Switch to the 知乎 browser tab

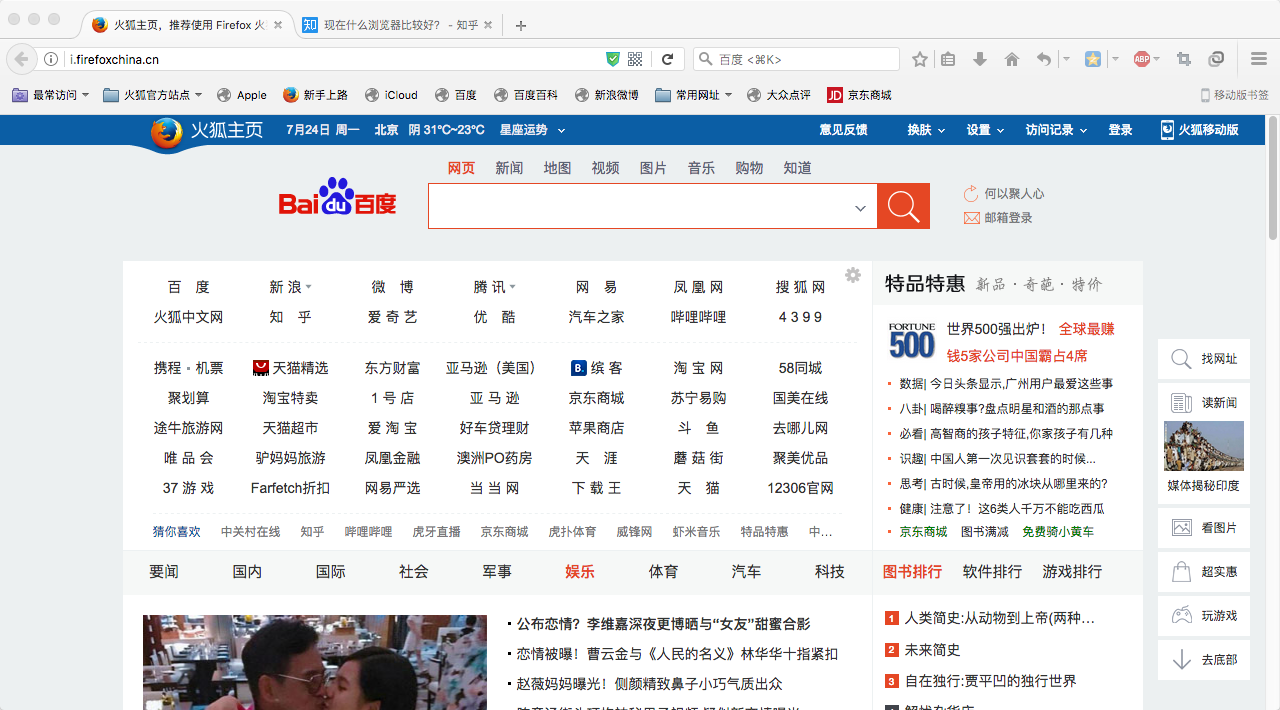point(390,25)
